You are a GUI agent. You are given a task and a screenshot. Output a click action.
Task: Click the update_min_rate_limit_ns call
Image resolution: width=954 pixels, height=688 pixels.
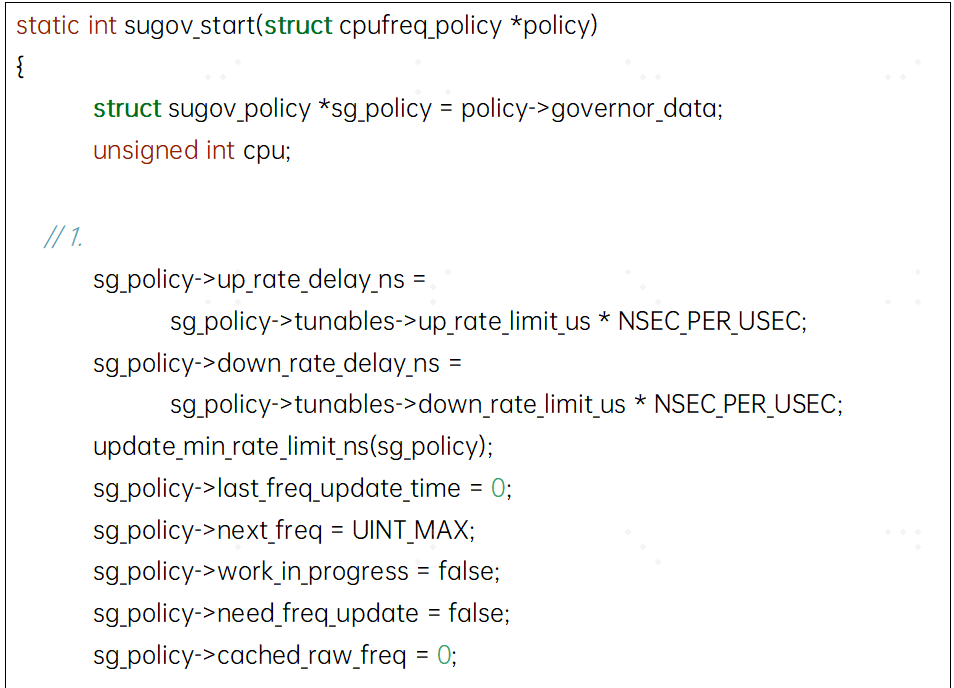click(x=293, y=447)
